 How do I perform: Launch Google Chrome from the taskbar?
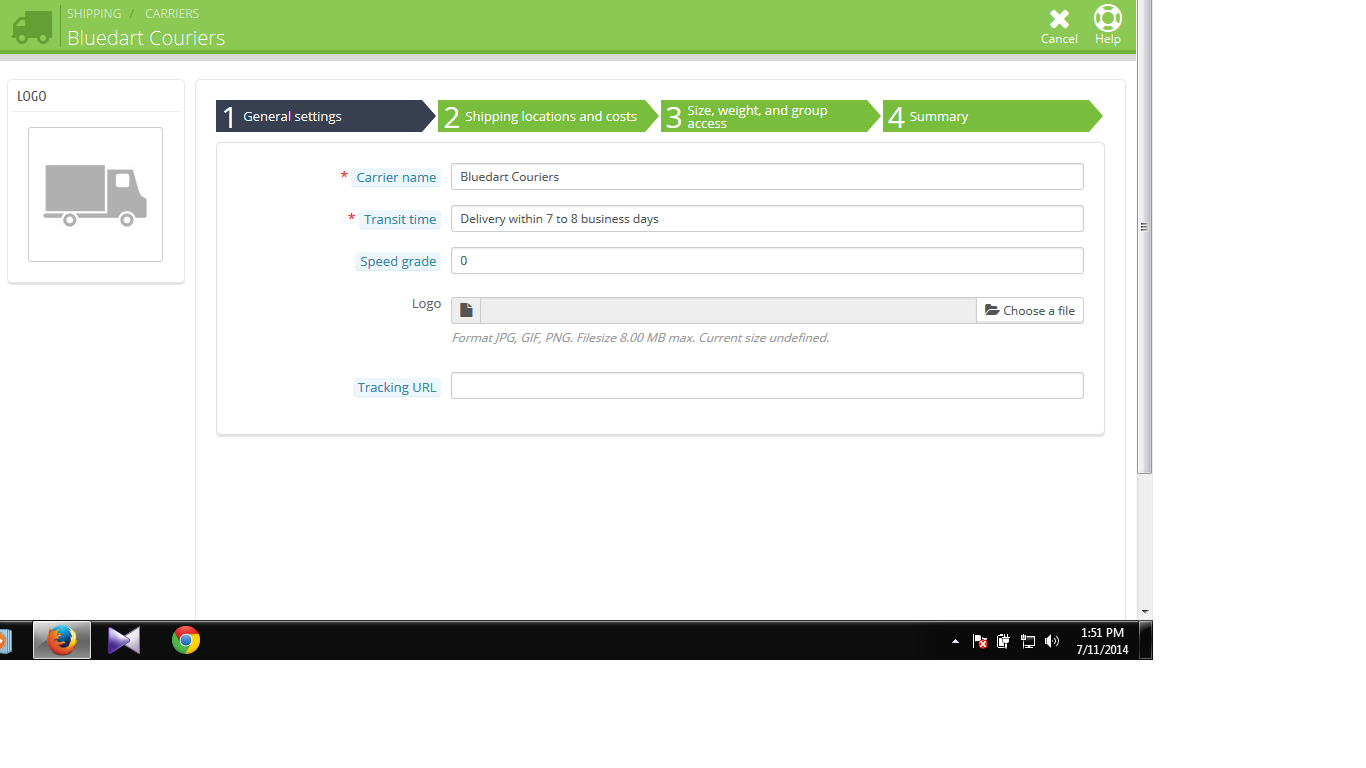click(x=186, y=640)
